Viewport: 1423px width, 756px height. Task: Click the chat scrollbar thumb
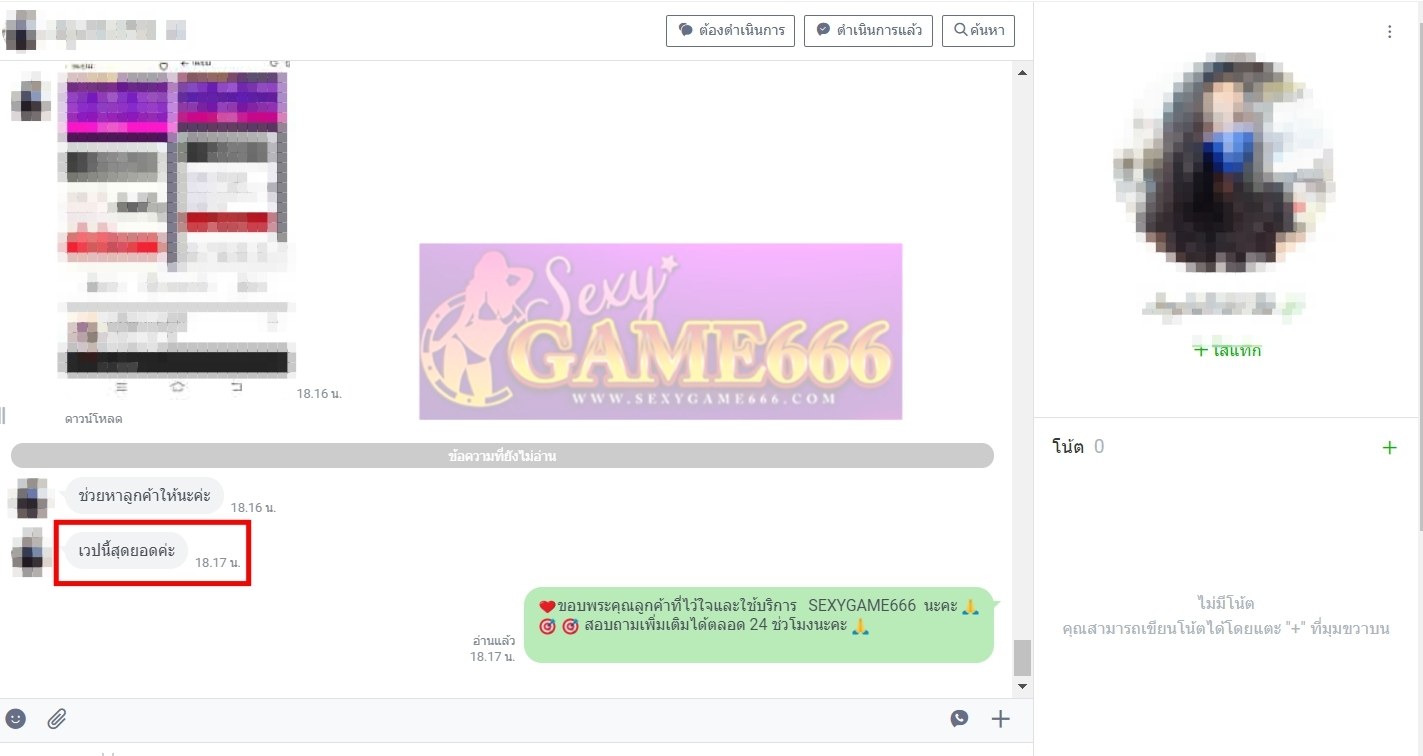(1021, 657)
